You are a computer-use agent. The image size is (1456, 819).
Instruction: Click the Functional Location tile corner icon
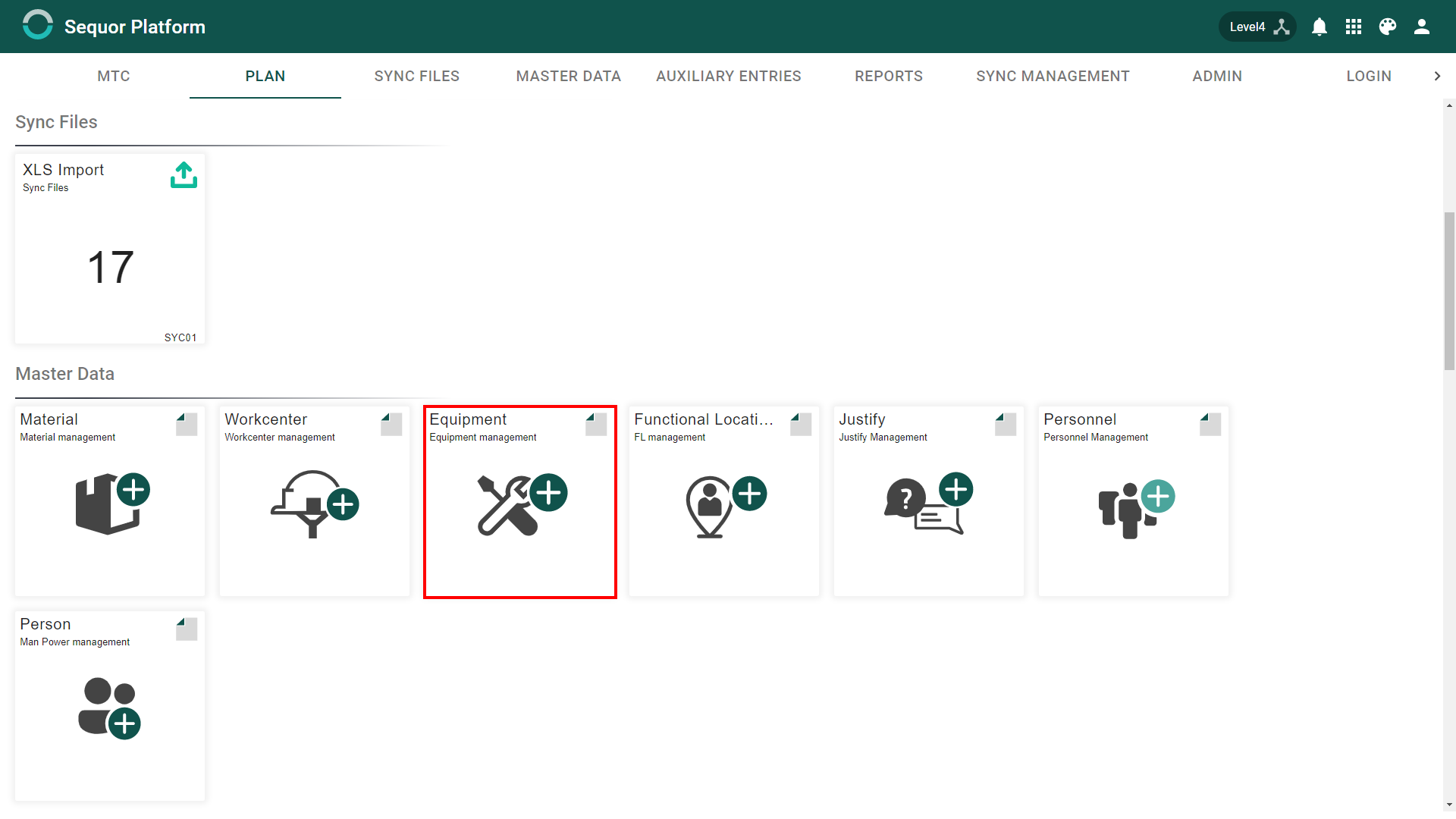click(x=801, y=424)
